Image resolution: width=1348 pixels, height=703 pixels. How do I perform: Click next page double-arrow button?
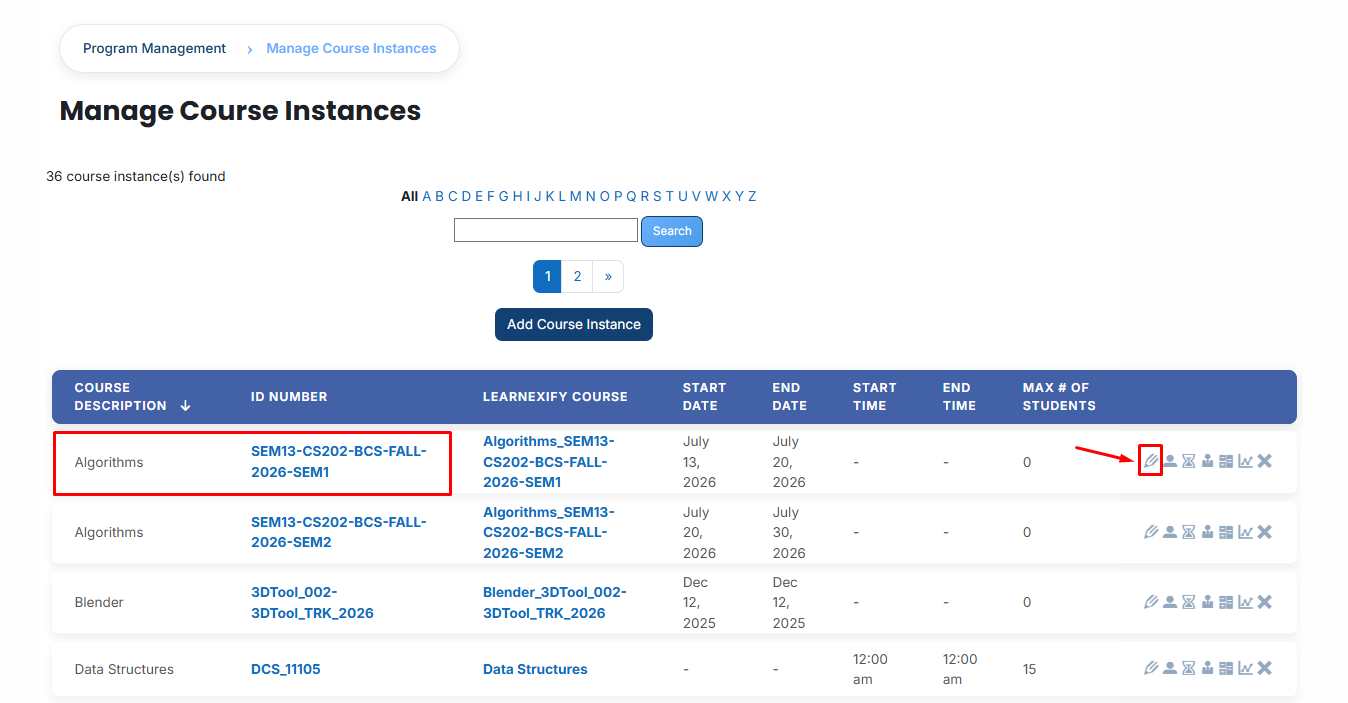point(608,277)
